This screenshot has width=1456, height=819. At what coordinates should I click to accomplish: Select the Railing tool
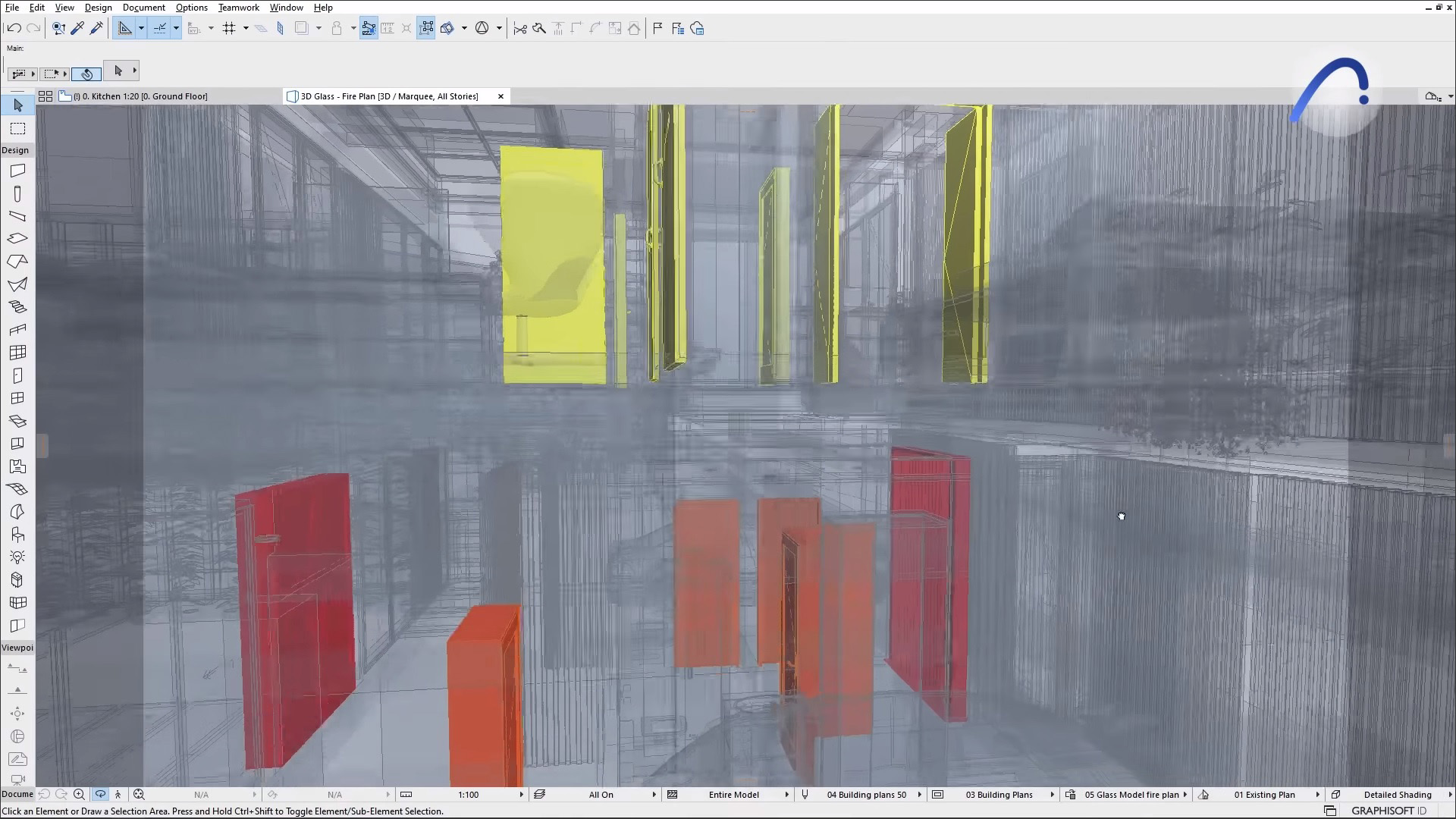(17, 330)
